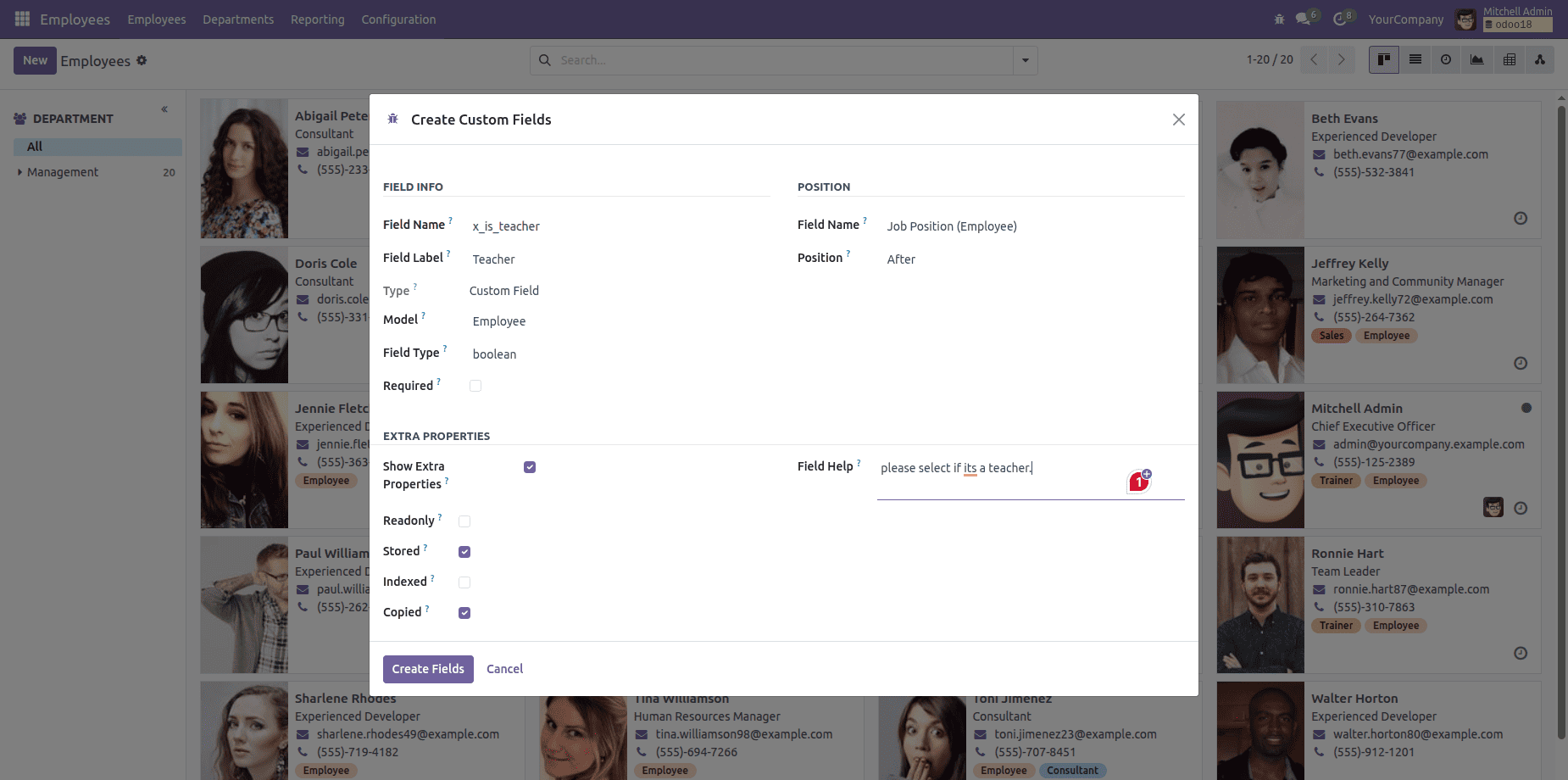Click Trainer tag on Ronnie Hart card
Image resolution: width=1568 pixels, height=780 pixels.
coord(1336,626)
